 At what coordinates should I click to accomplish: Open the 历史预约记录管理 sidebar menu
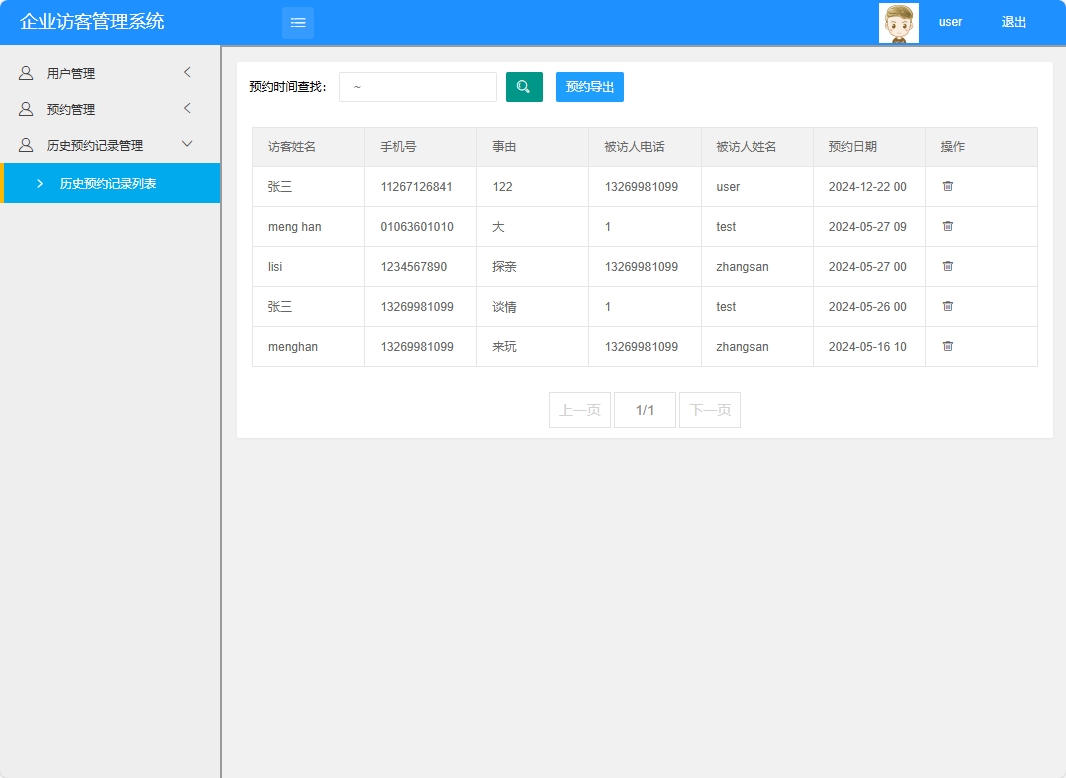point(95,144)
